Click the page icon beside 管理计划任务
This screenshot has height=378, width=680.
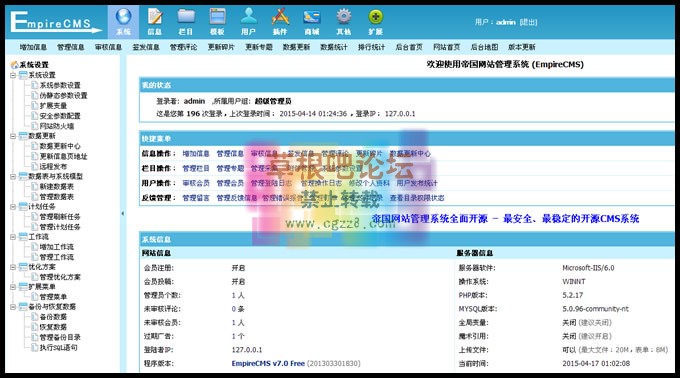(x=35, y=227)
